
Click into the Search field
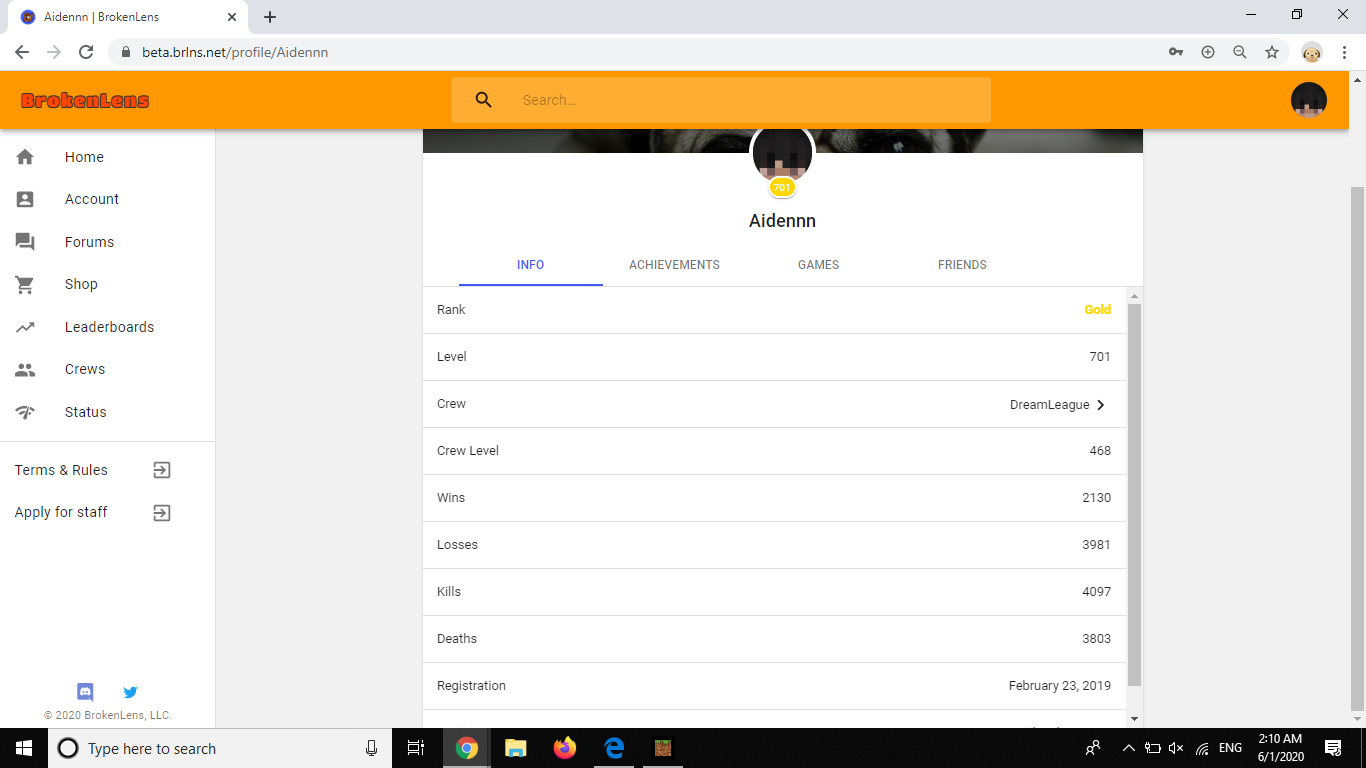(721, 100)
